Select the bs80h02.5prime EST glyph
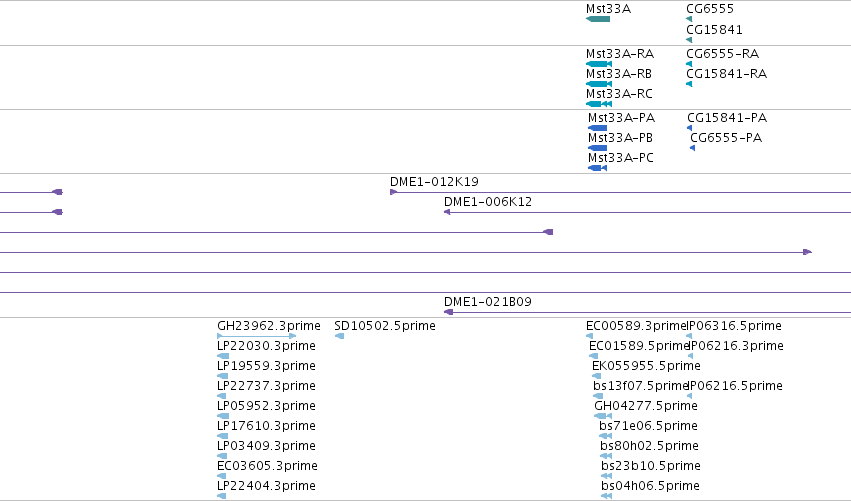Viewport: 851px width, 501px height. tap(606, 456)
